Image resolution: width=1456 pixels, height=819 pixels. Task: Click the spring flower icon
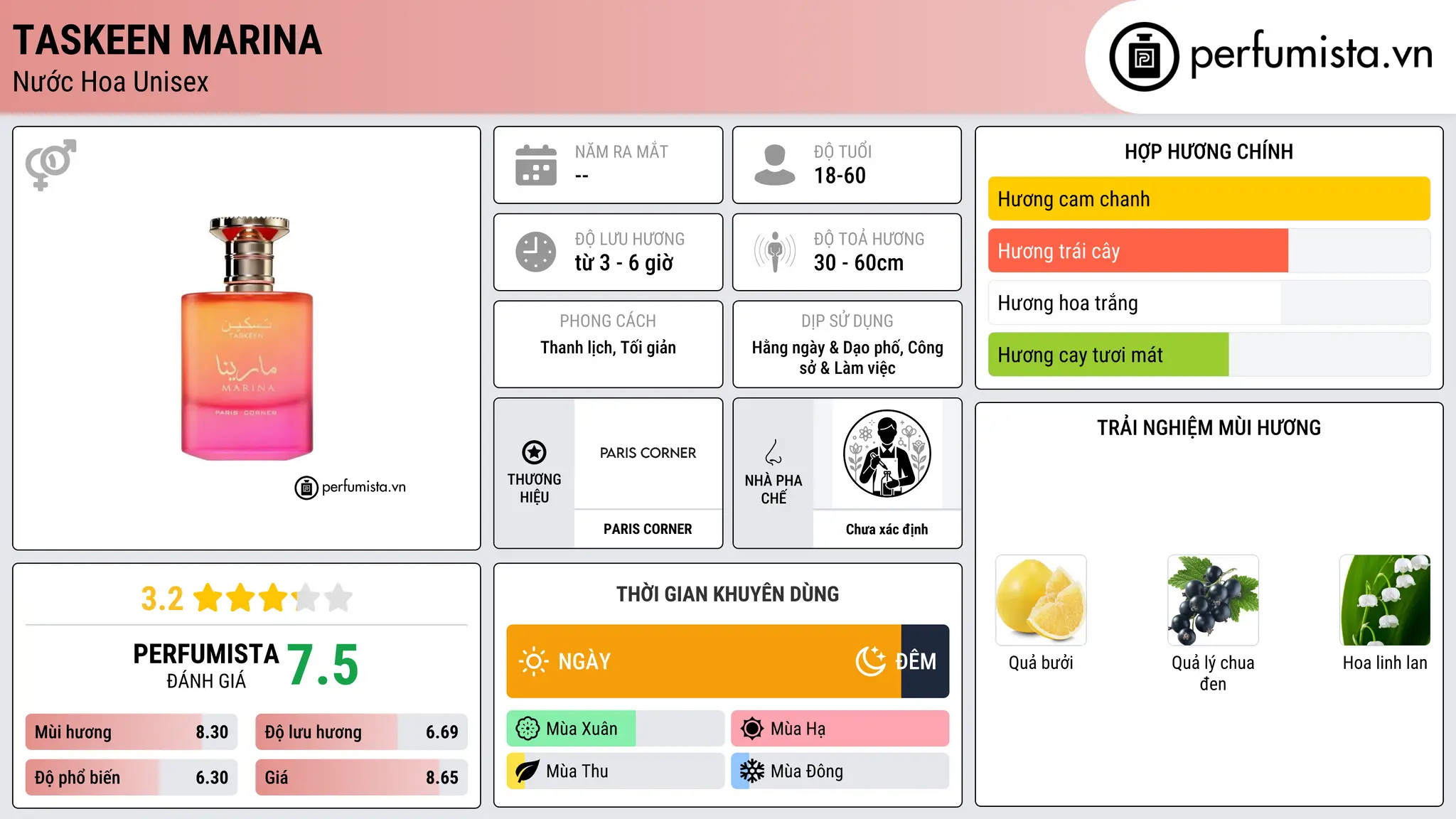[528, 729]
